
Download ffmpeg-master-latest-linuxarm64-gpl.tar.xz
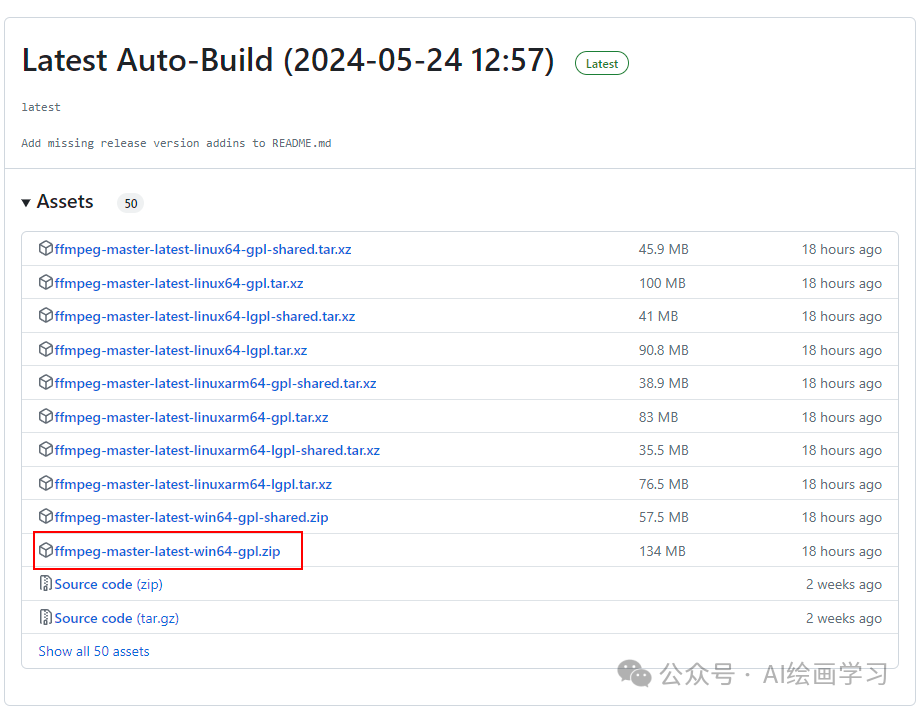click(x=191, y=417)
